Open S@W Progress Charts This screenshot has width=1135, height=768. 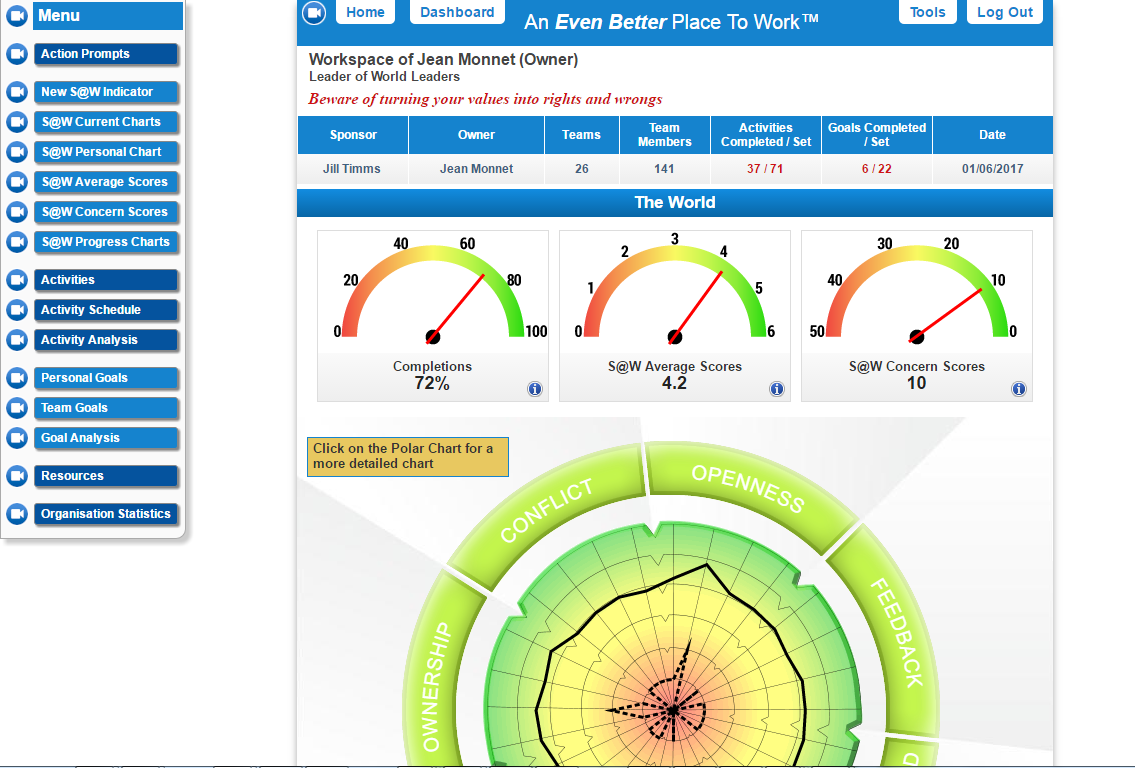(106, 242)
